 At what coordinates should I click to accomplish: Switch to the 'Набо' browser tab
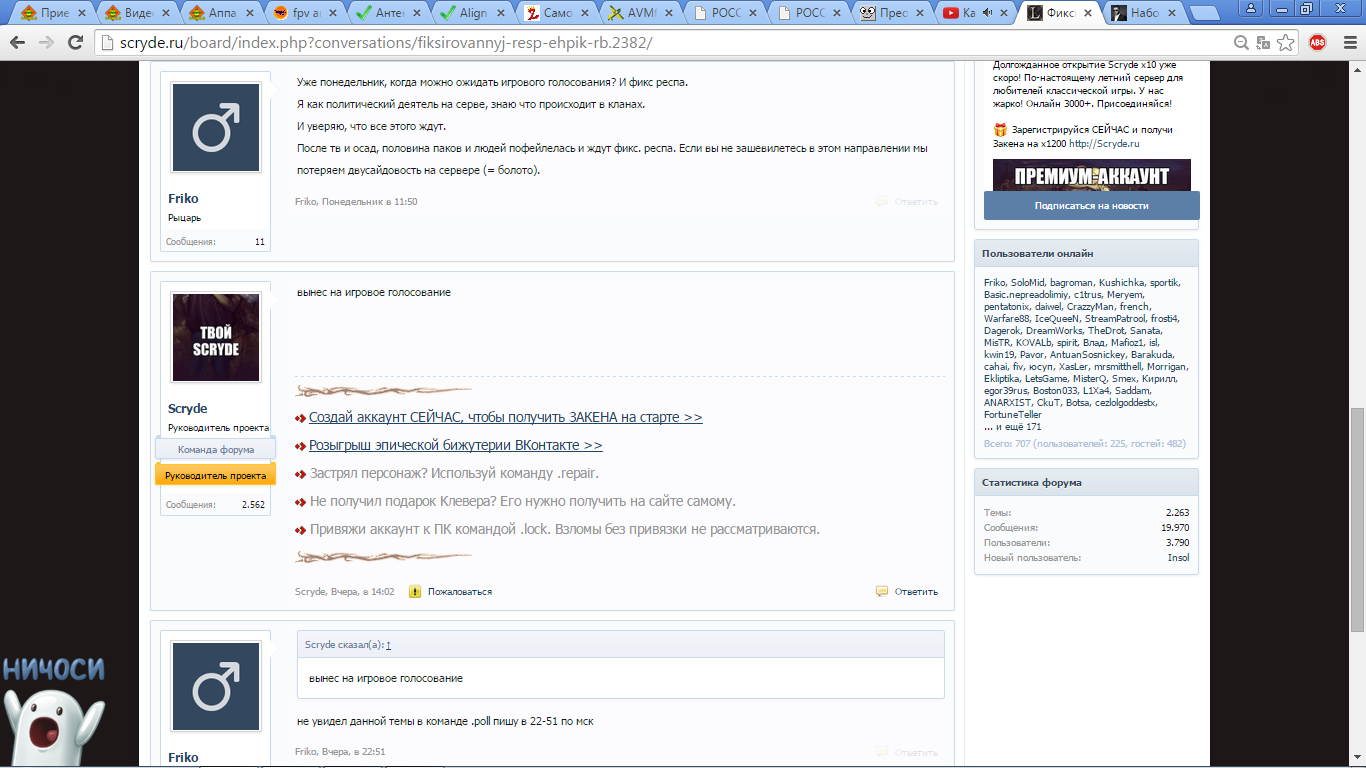coord(1142,13)
